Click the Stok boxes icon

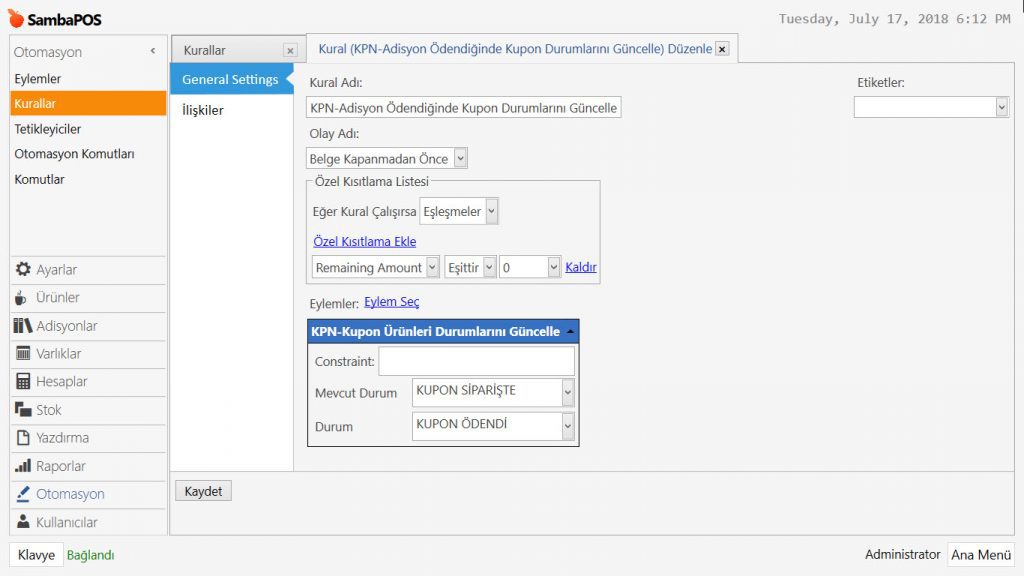click(23, 410)
